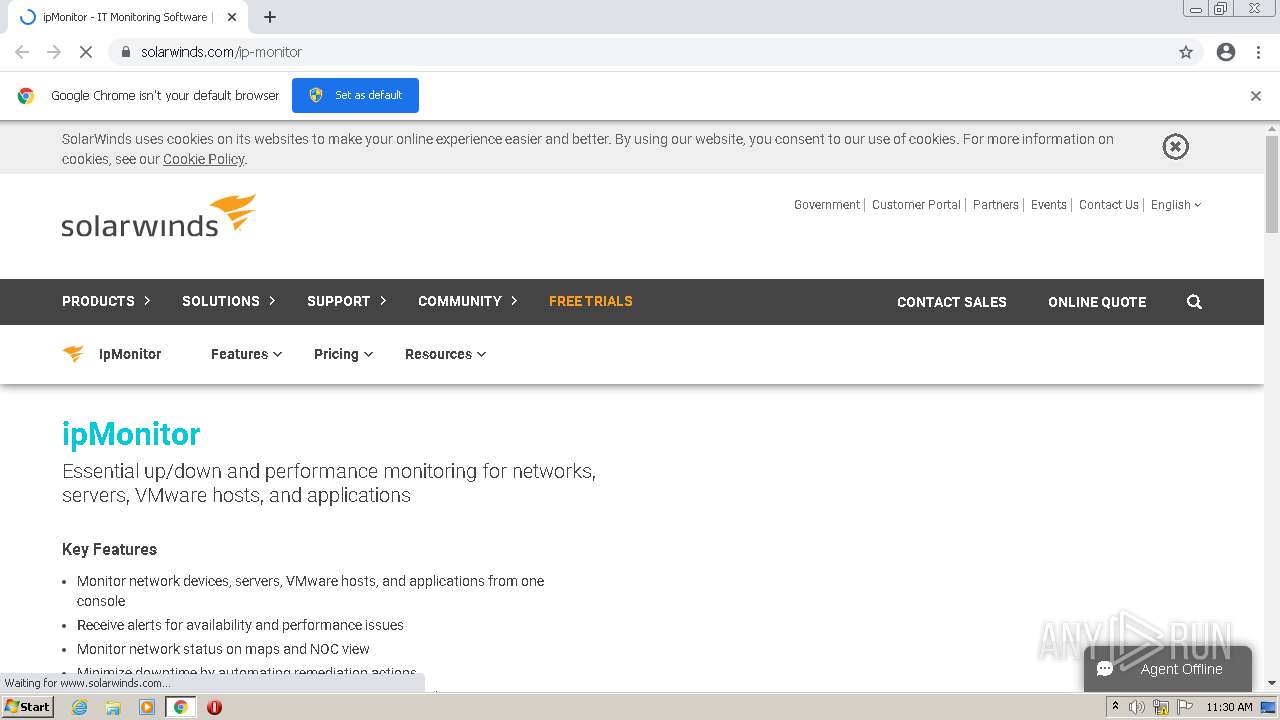Bookmark this page with the star icon
Screen dimensions: 1280x720
[x=1186, y=52]
